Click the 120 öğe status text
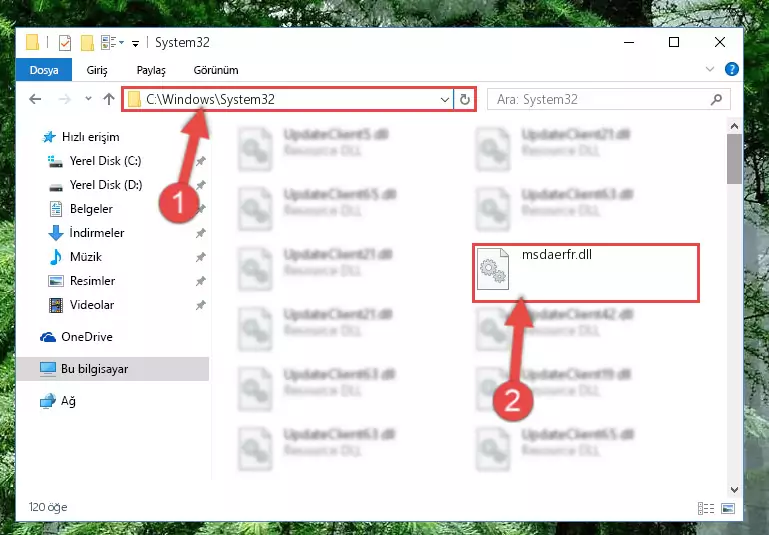The height and width of the screenshot is (535, 769). 48,507
